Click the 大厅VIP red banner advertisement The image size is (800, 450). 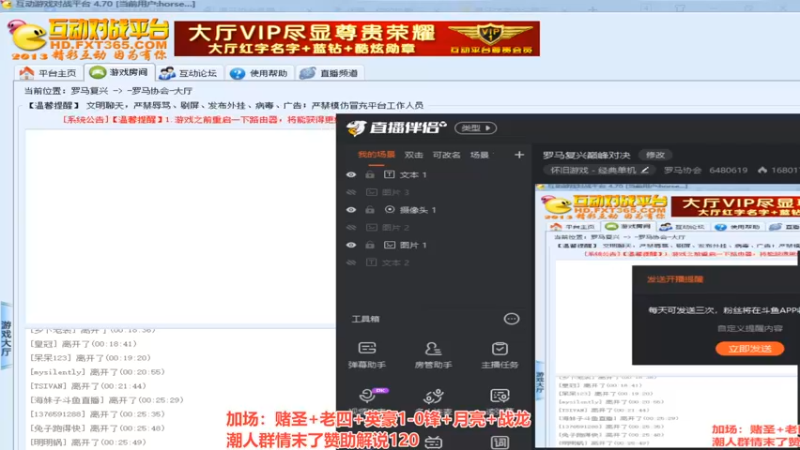[x=357, y=38]
